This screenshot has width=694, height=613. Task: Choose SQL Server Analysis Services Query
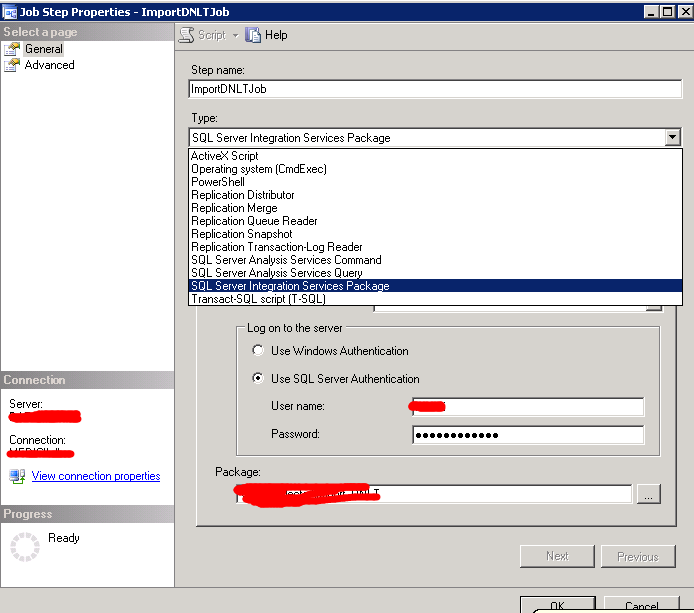[x=436, y=273]
